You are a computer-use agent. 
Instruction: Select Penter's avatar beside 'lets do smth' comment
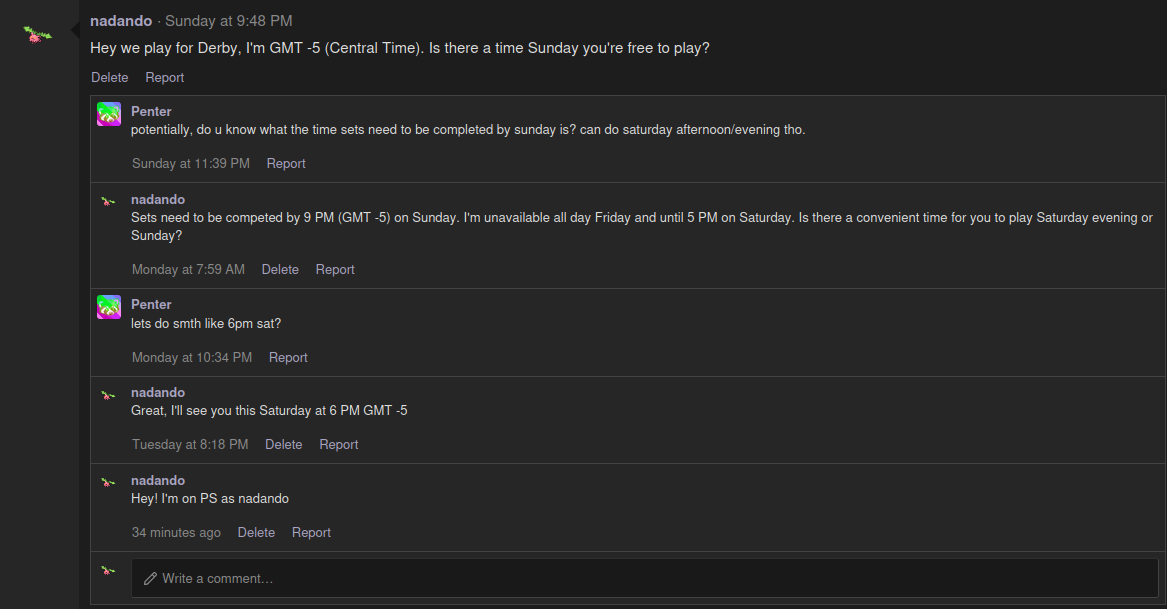(x=109, y=307)
